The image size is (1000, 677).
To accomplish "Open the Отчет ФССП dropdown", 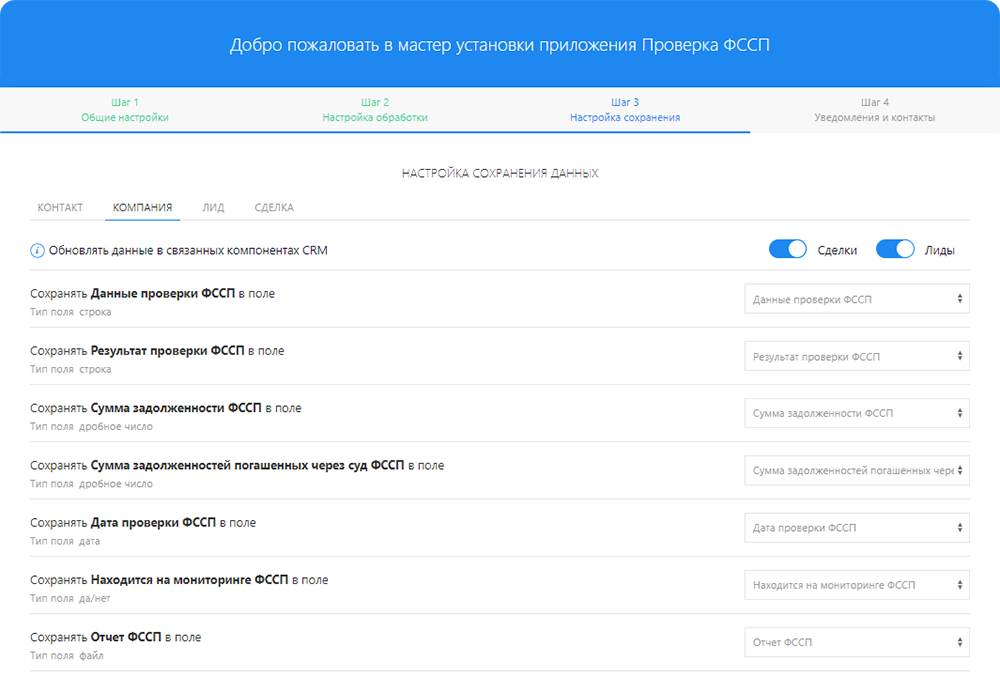I will point(856,642).
